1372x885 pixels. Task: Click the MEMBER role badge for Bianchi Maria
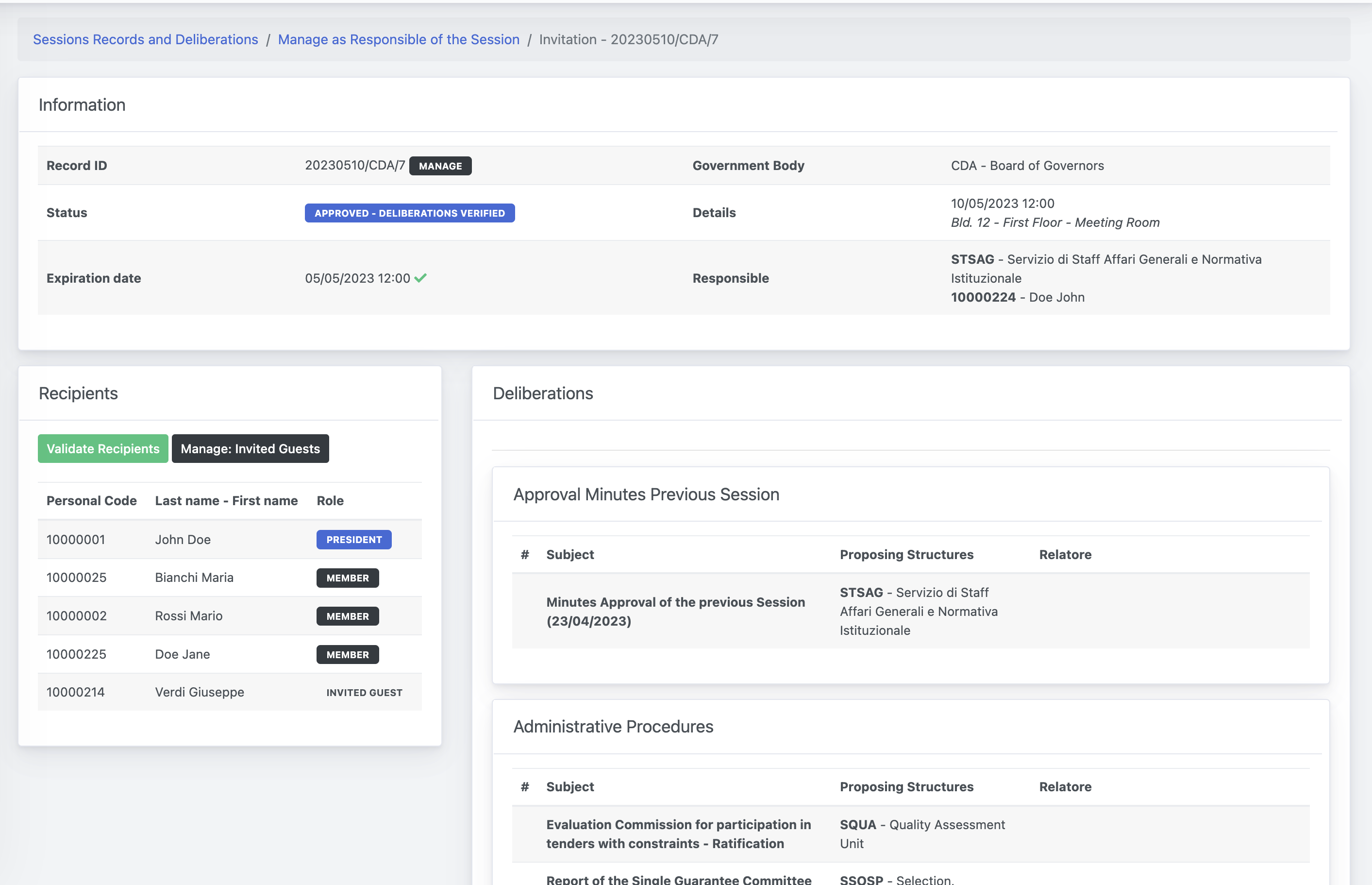[x=348, y=577]
